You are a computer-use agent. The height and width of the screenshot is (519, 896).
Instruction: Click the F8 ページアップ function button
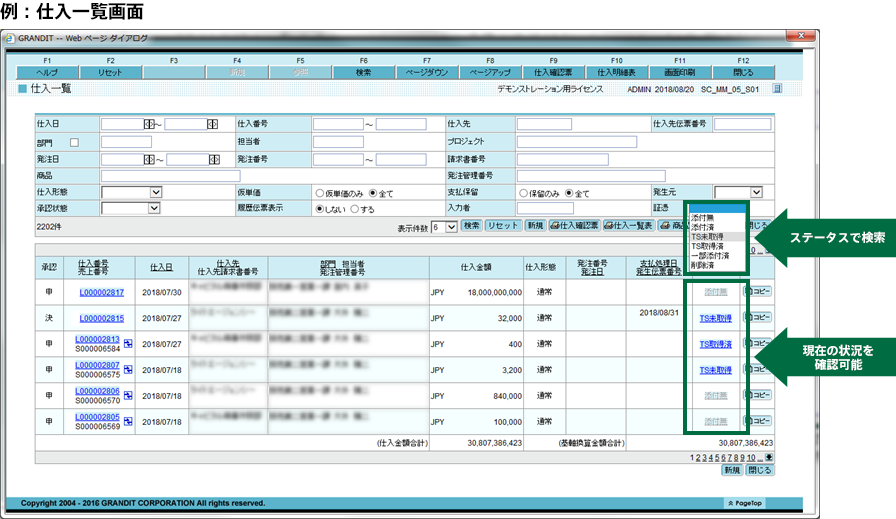point(490,73)
